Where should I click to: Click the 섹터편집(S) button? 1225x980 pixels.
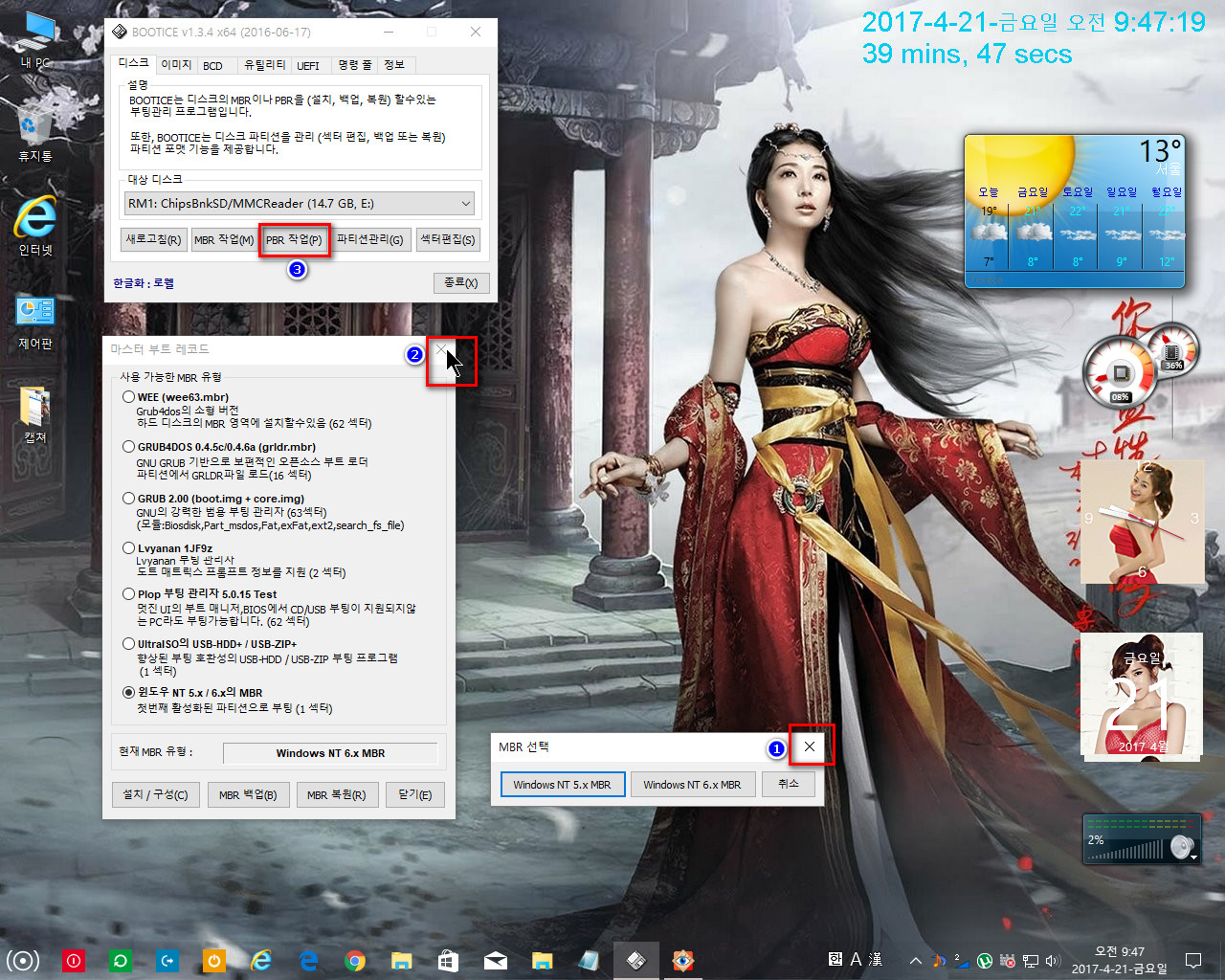[447, 239]
